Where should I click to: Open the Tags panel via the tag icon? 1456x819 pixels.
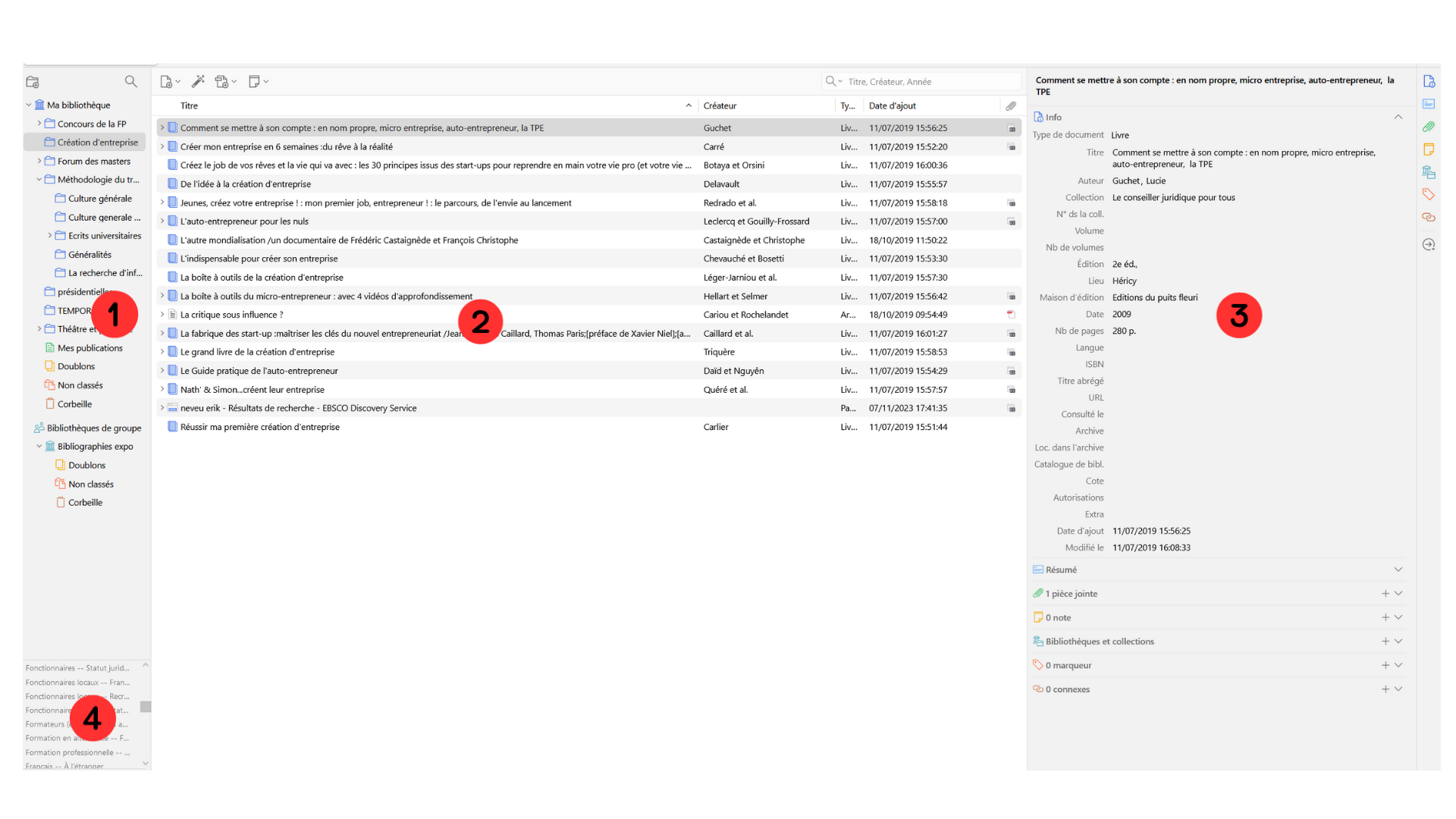(1429, 194)
